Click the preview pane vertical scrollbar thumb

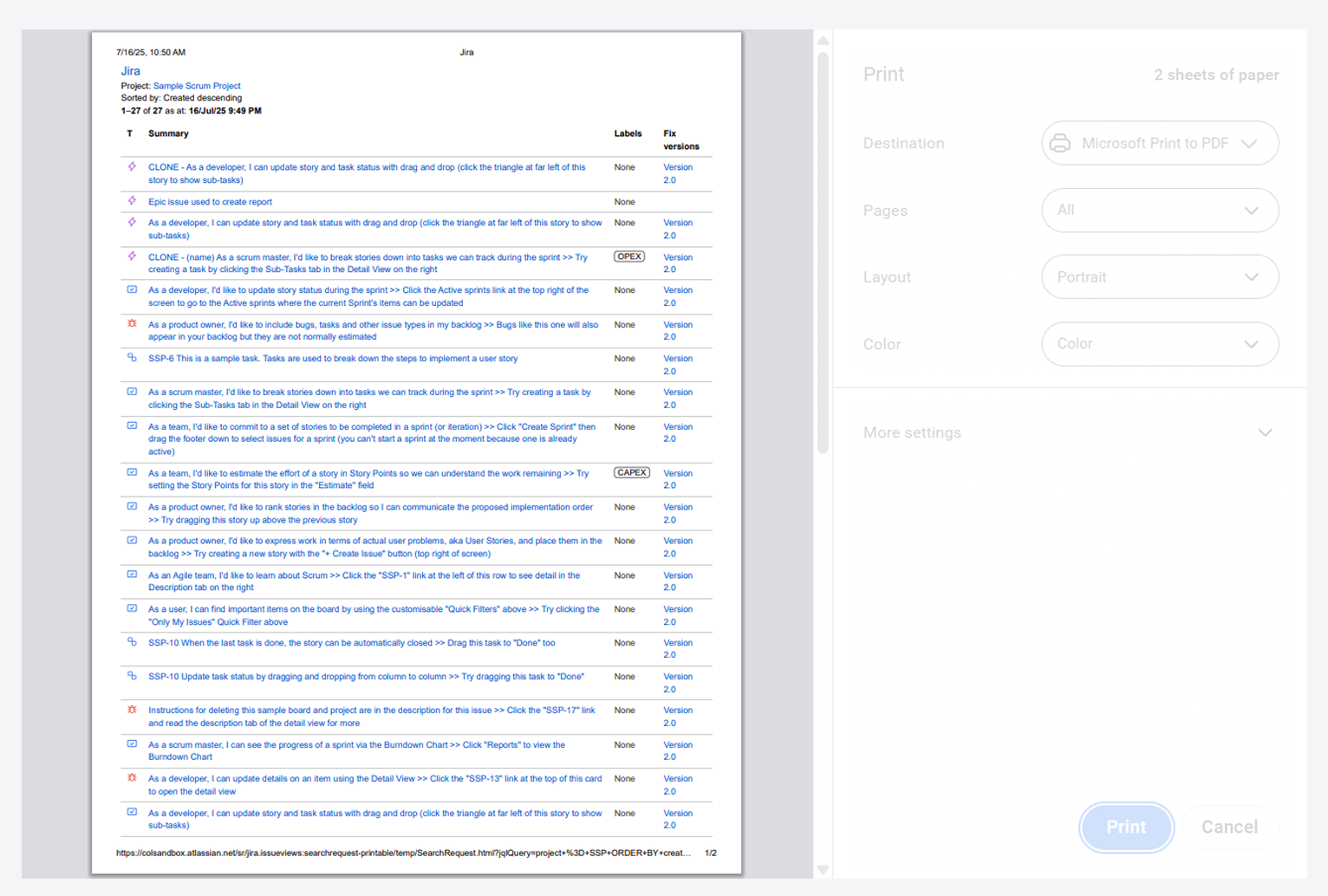click(x=823, y=251)
